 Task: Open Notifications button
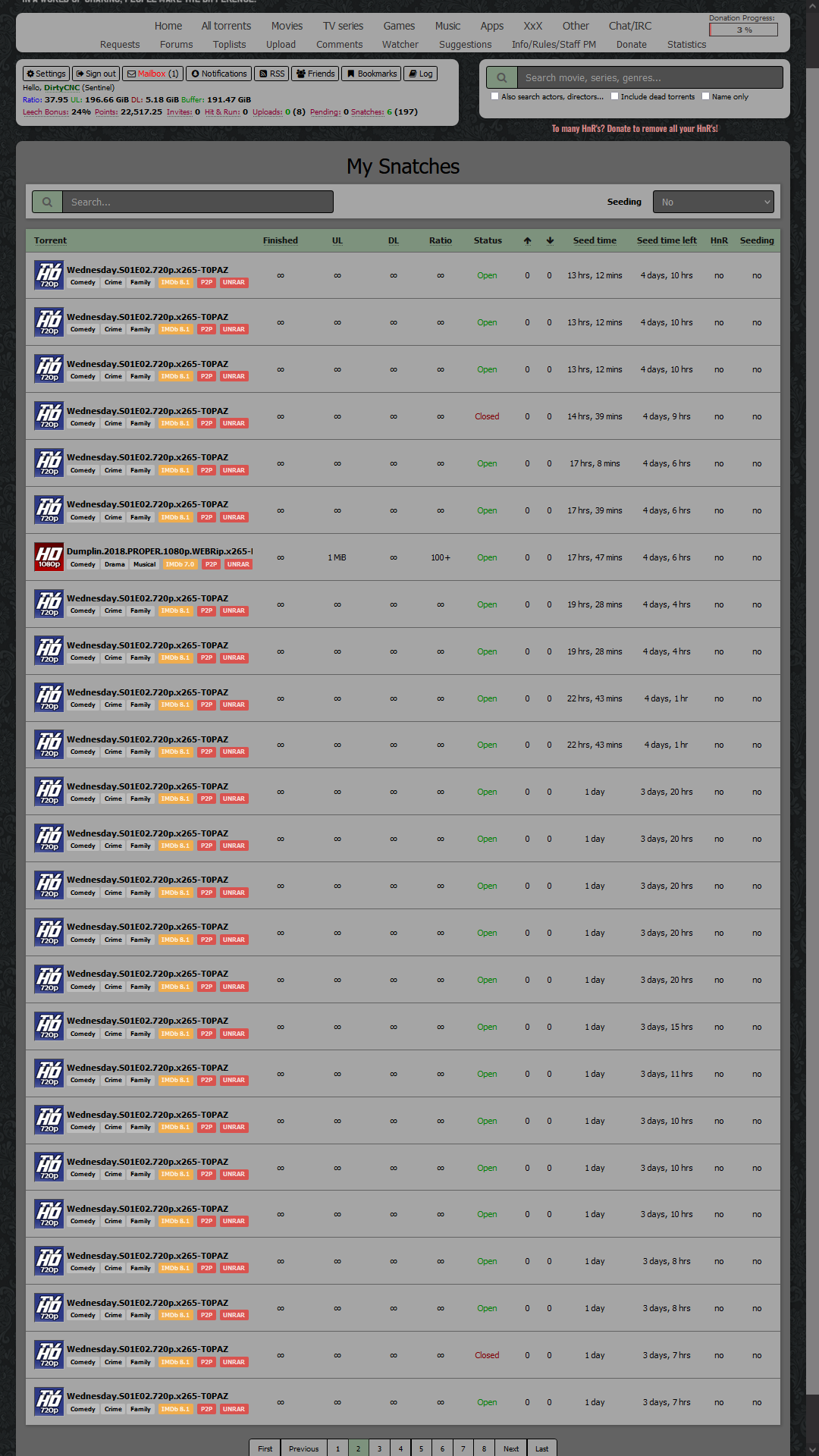(219, 74)
